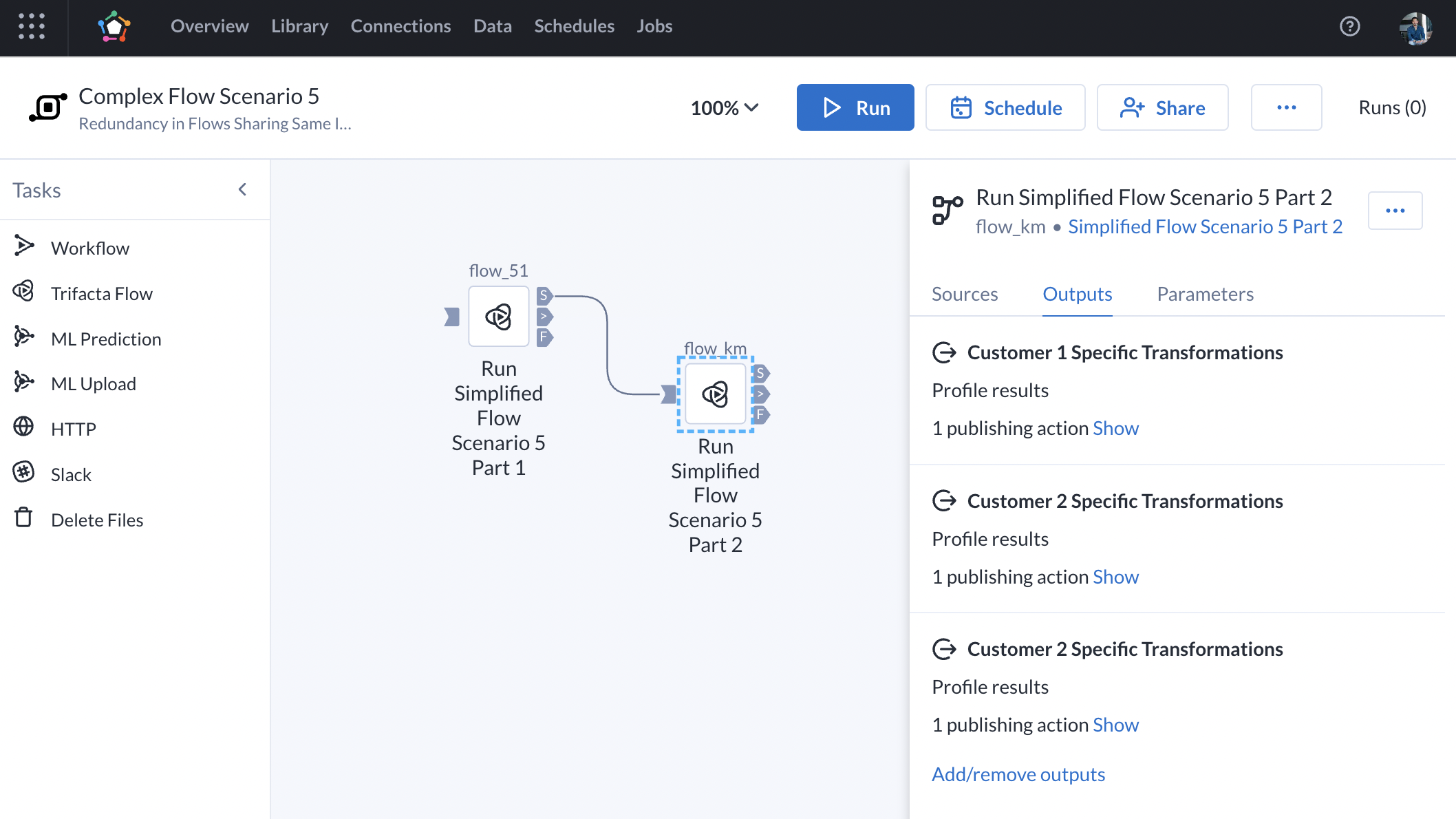1456x819 pixels.
Task: Select the Delete Files task icon
Action: [x=24, y=519]
